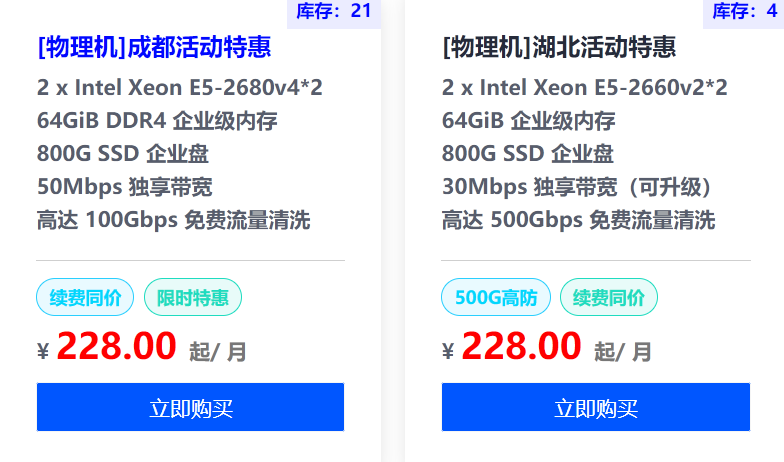
Task: Click the 高达 500Gbps 免费流量清洗 line
Action: click(578, 220)
